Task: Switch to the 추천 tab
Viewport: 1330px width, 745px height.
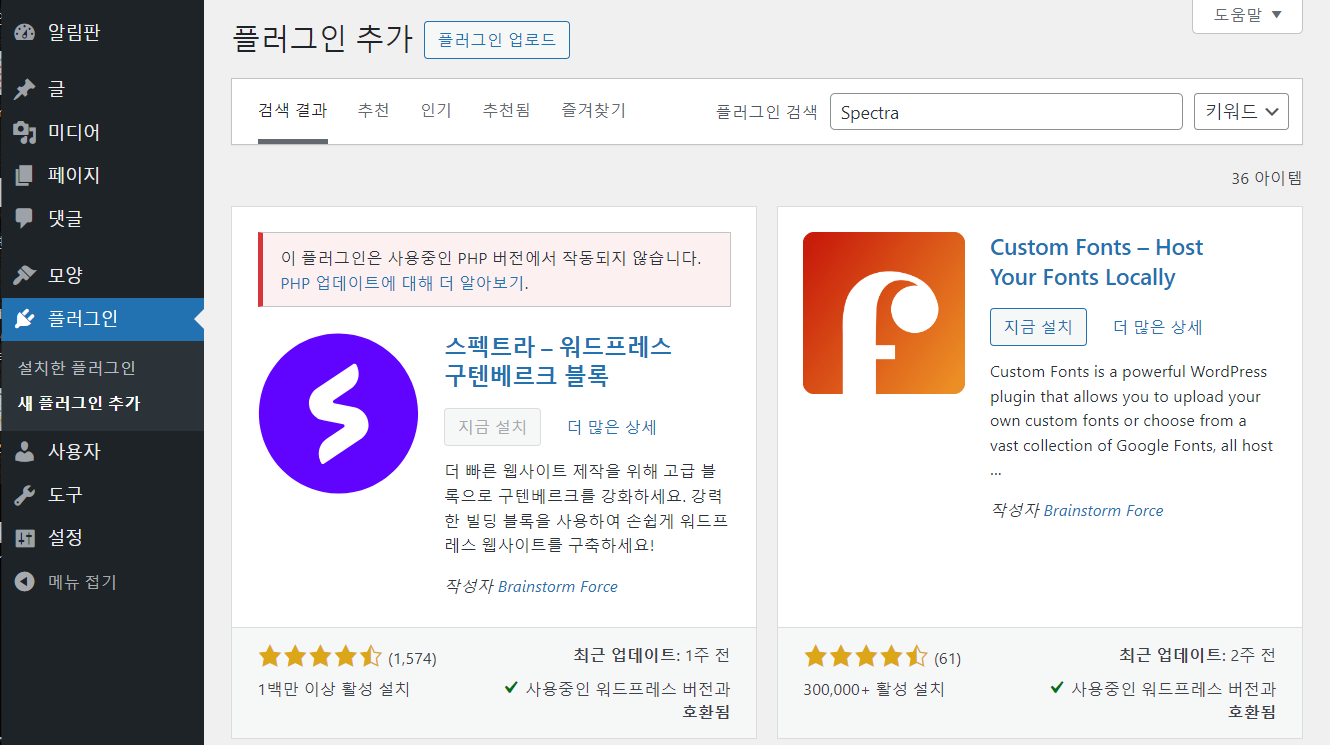Action: click(374, 111)
